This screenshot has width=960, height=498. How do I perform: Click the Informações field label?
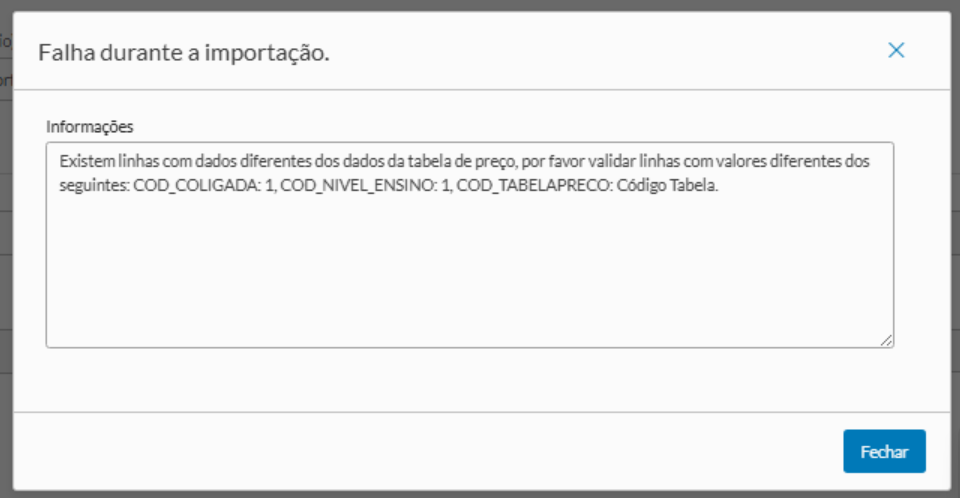(90, 127)
